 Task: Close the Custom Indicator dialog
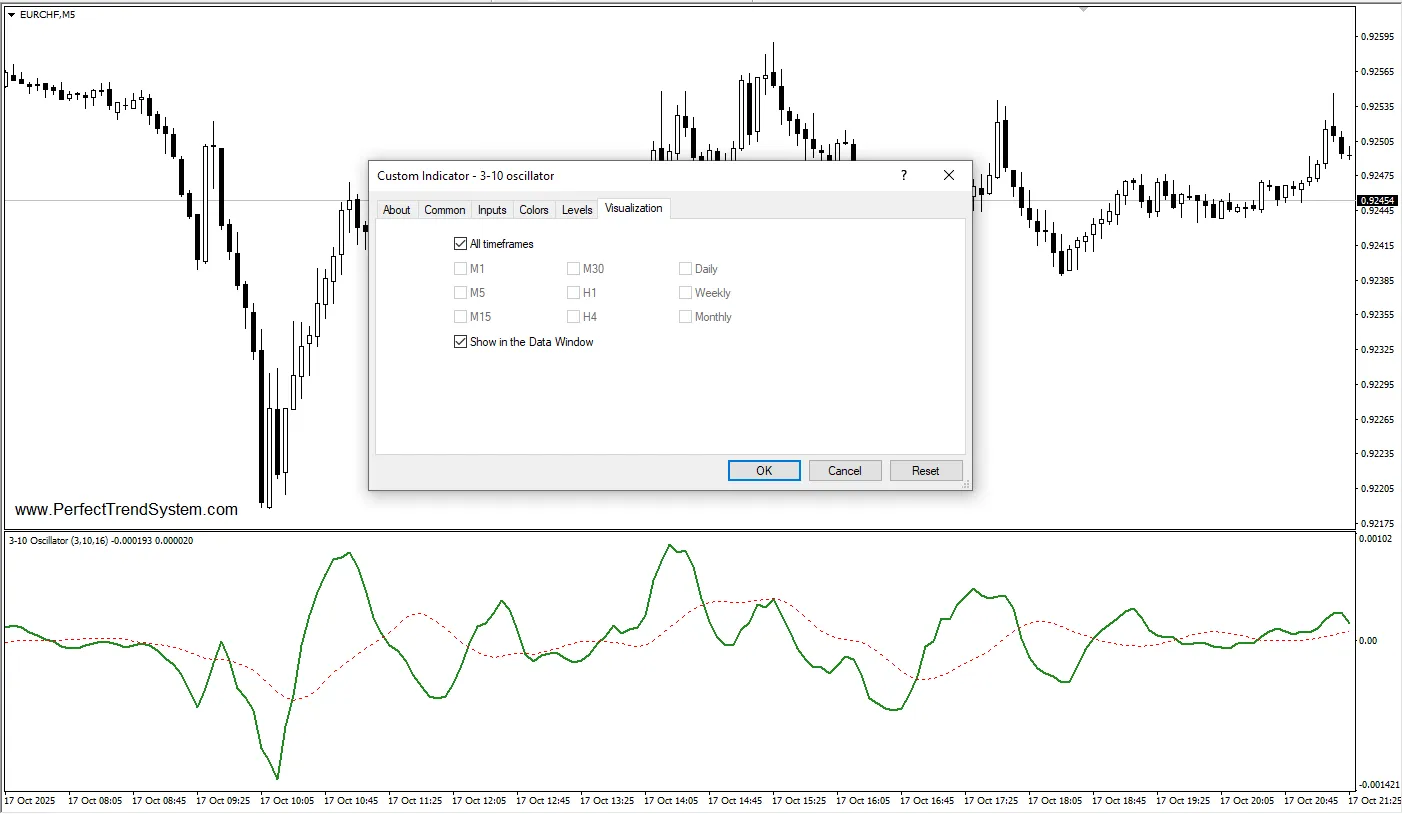(949, 176)
